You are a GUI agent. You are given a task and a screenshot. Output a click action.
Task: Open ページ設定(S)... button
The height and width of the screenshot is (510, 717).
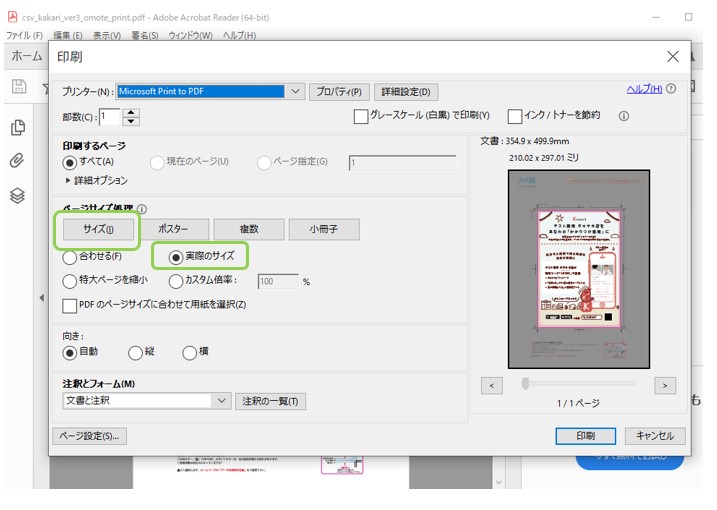pyautogui.click(x=90, y=436)
